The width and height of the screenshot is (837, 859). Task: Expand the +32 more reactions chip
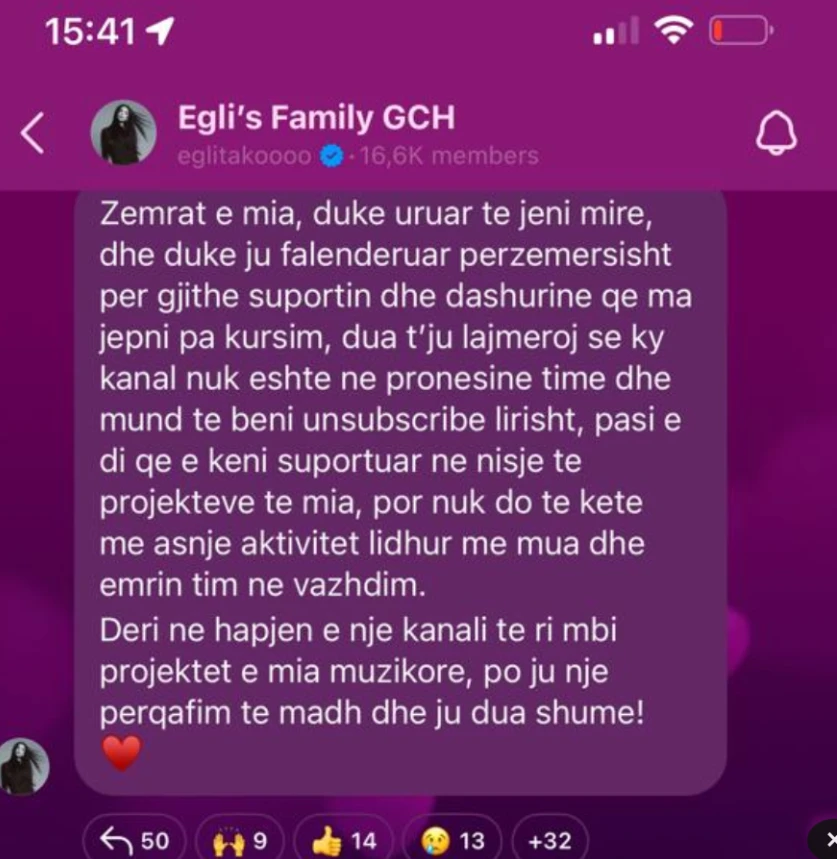tap(550, 839)
